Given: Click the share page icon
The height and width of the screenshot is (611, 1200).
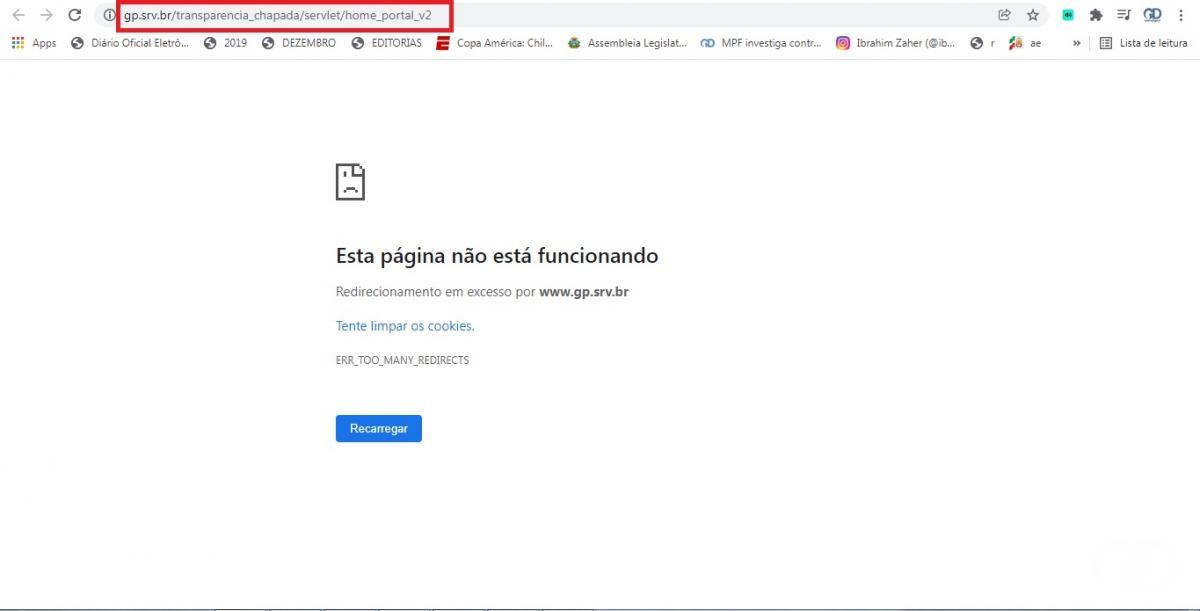Looking at the screenshot, I should [1004, 15].
